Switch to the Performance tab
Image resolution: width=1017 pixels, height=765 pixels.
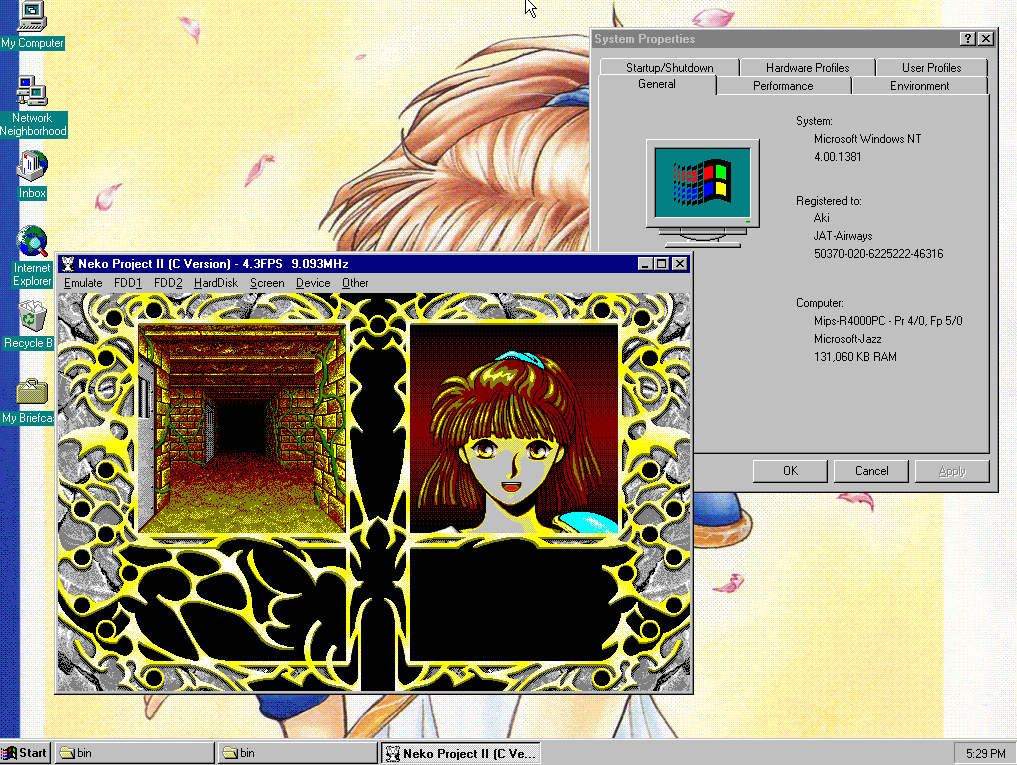(783, 86)
